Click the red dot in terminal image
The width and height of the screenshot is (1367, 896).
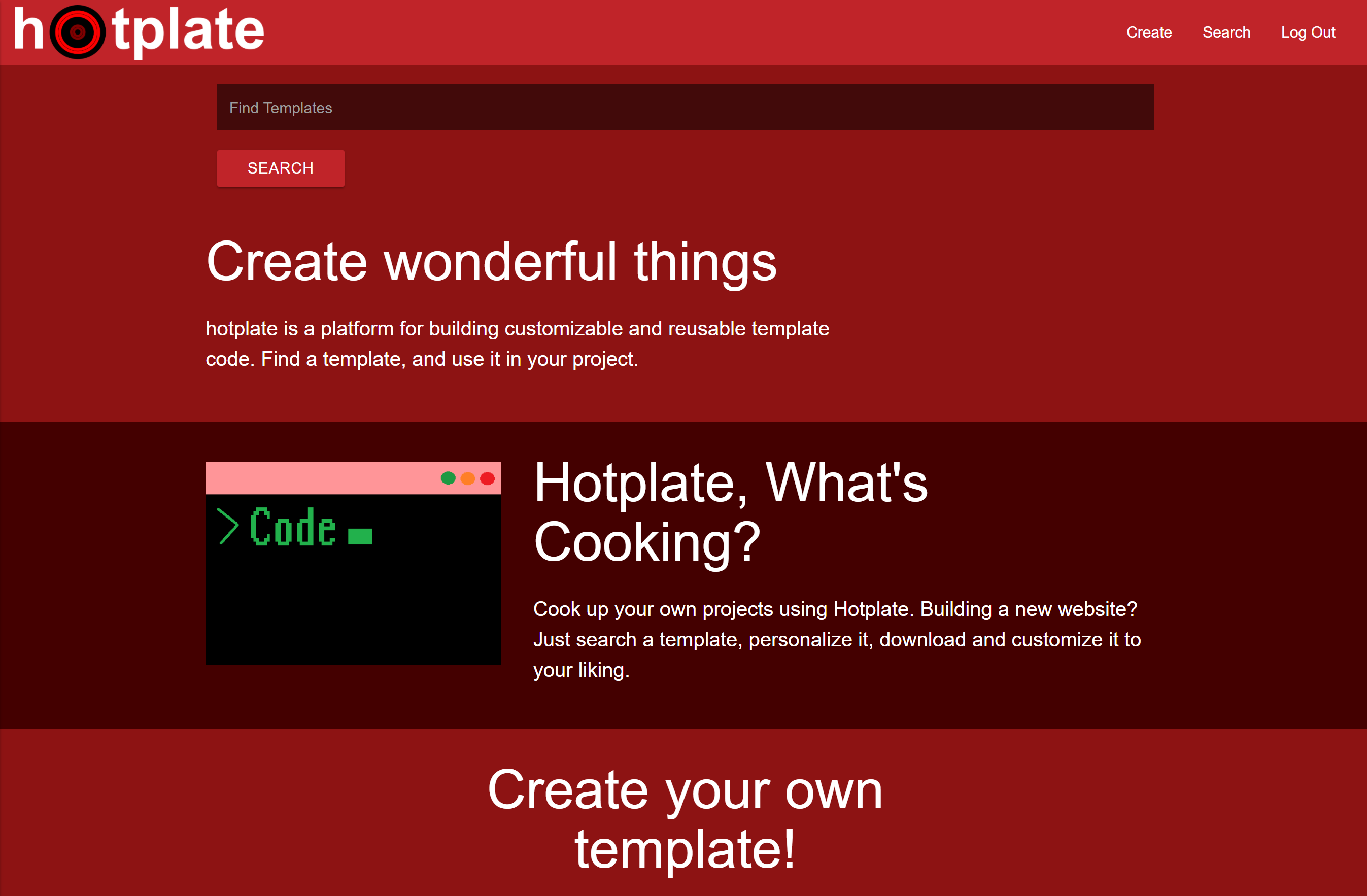point(487,478)
